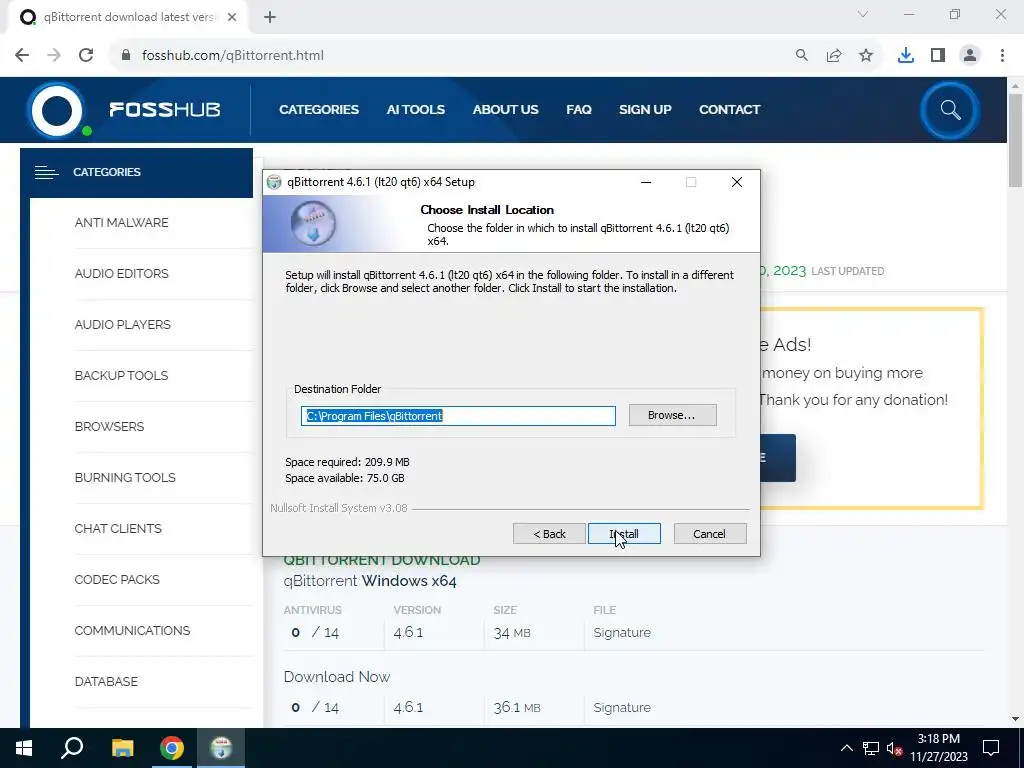Open File Explorer from taskbar
The height and width of the screenshot is (768, 1024).
click(x=122, y=748)
